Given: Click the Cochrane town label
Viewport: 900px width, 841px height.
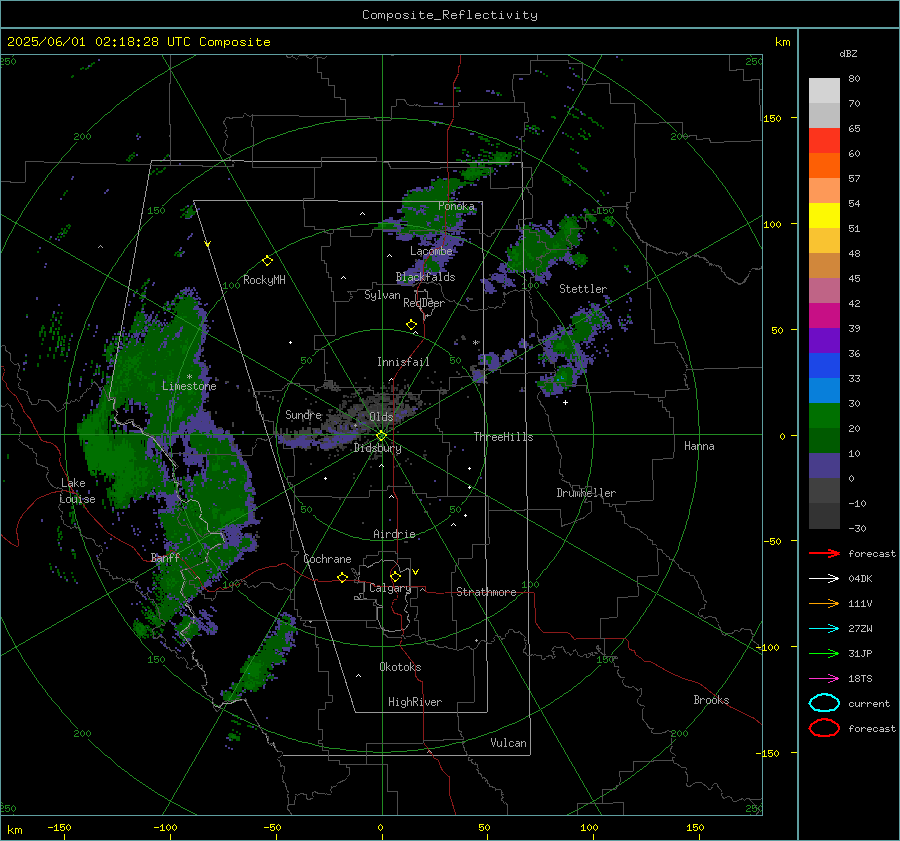Looking at the screenshot, I should [327, 559].
